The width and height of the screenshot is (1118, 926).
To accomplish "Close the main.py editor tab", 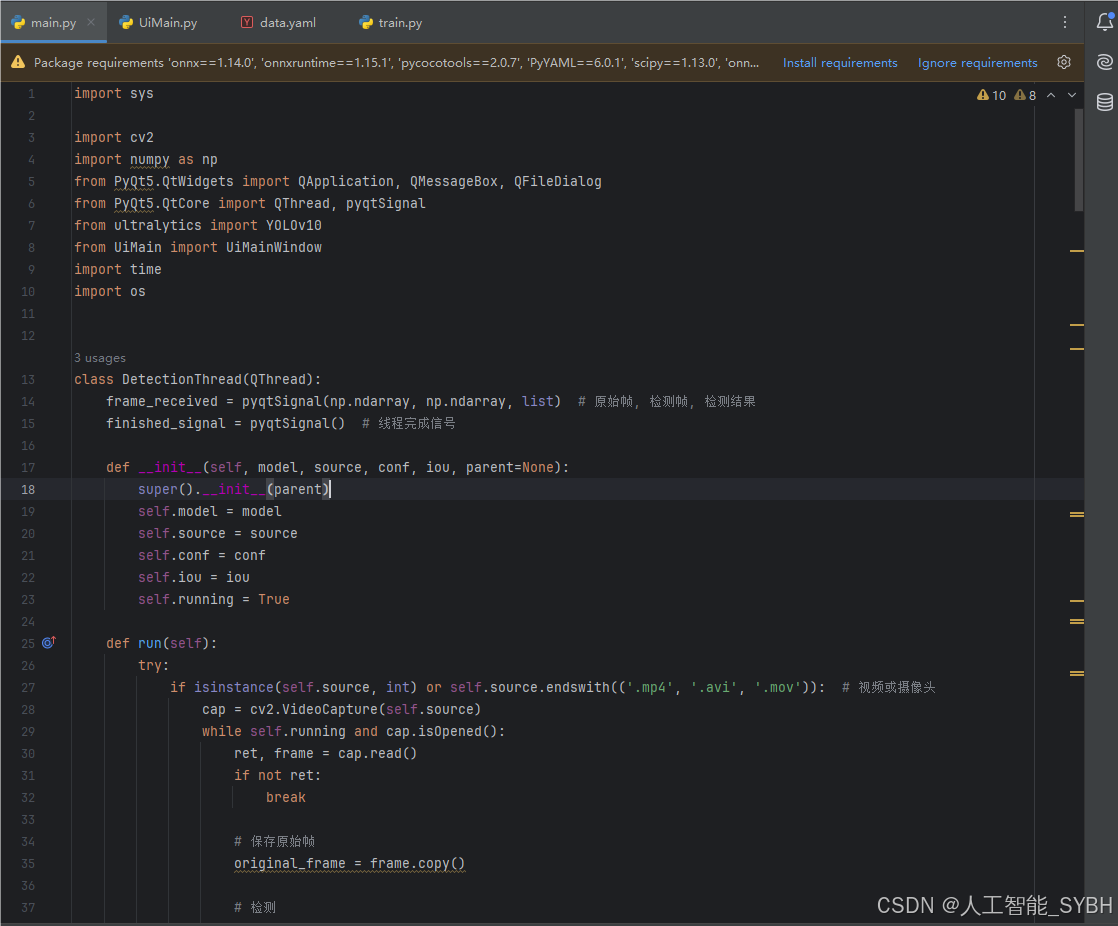I will [x=91, y=21].
